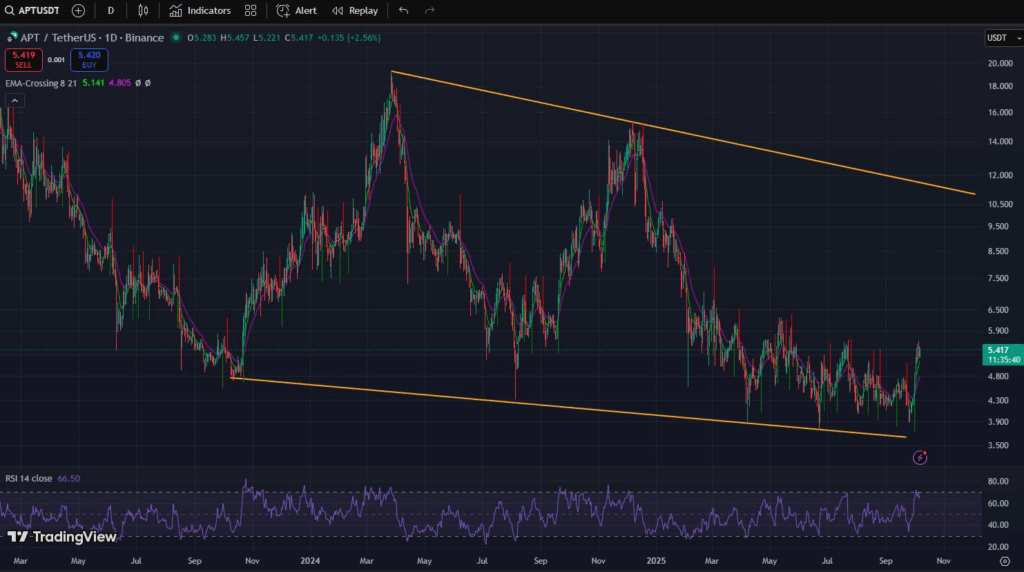Click the blue 5.420 BUY button
Viewport: 1024px width, 572px height.
88,59
